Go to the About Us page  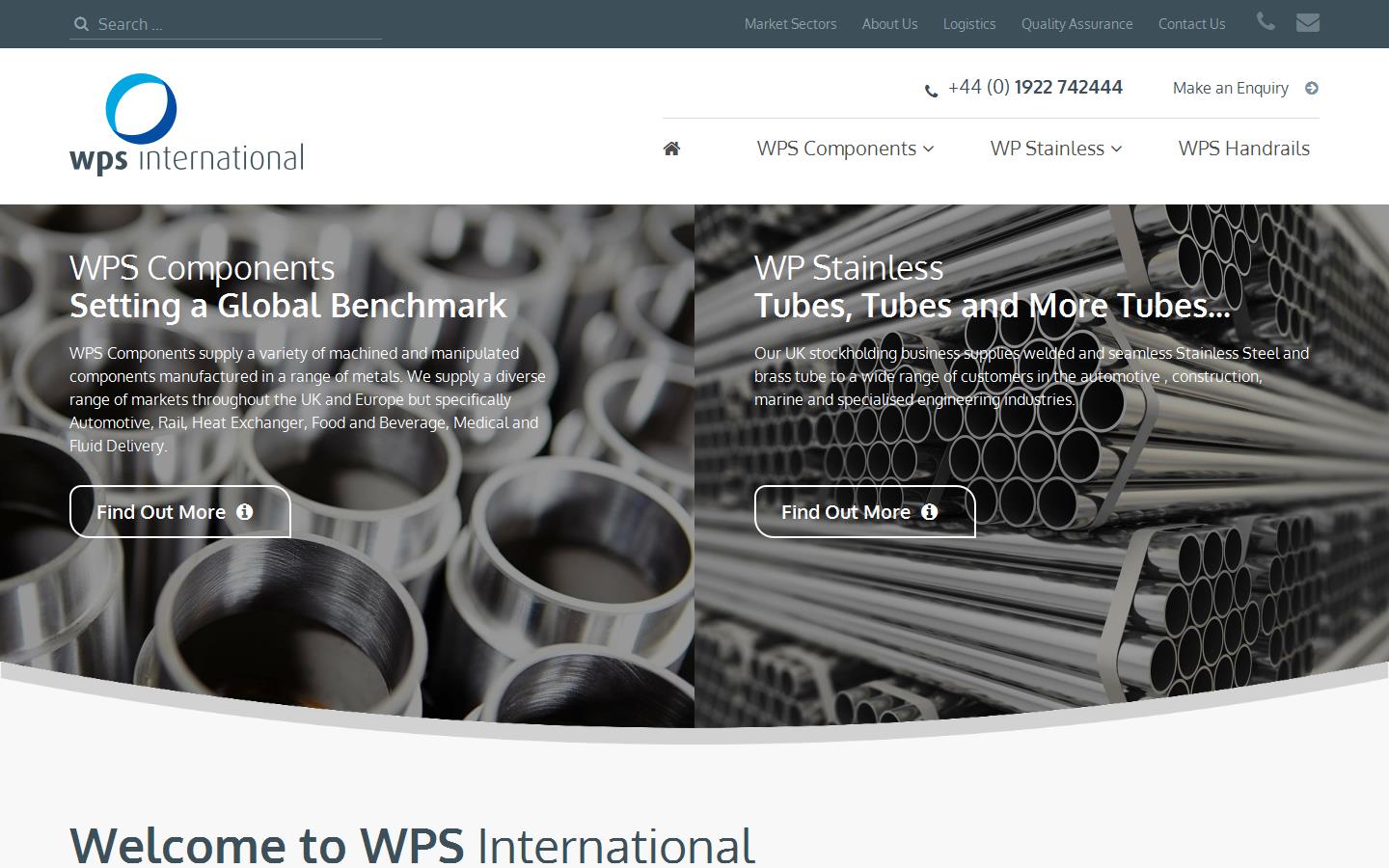point(889,24)
